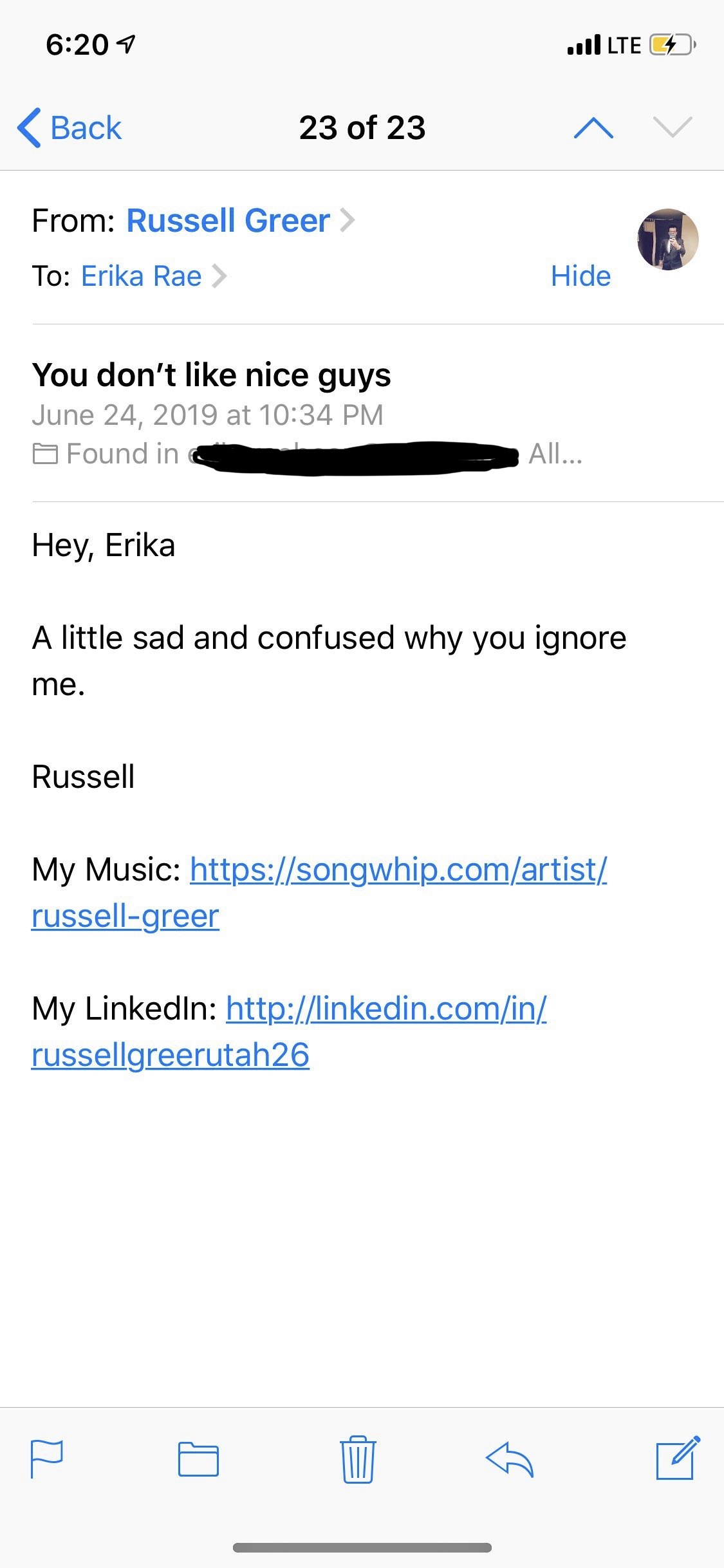Tap the battery charging indicator
724x1568 pixels.
[672, 45]
